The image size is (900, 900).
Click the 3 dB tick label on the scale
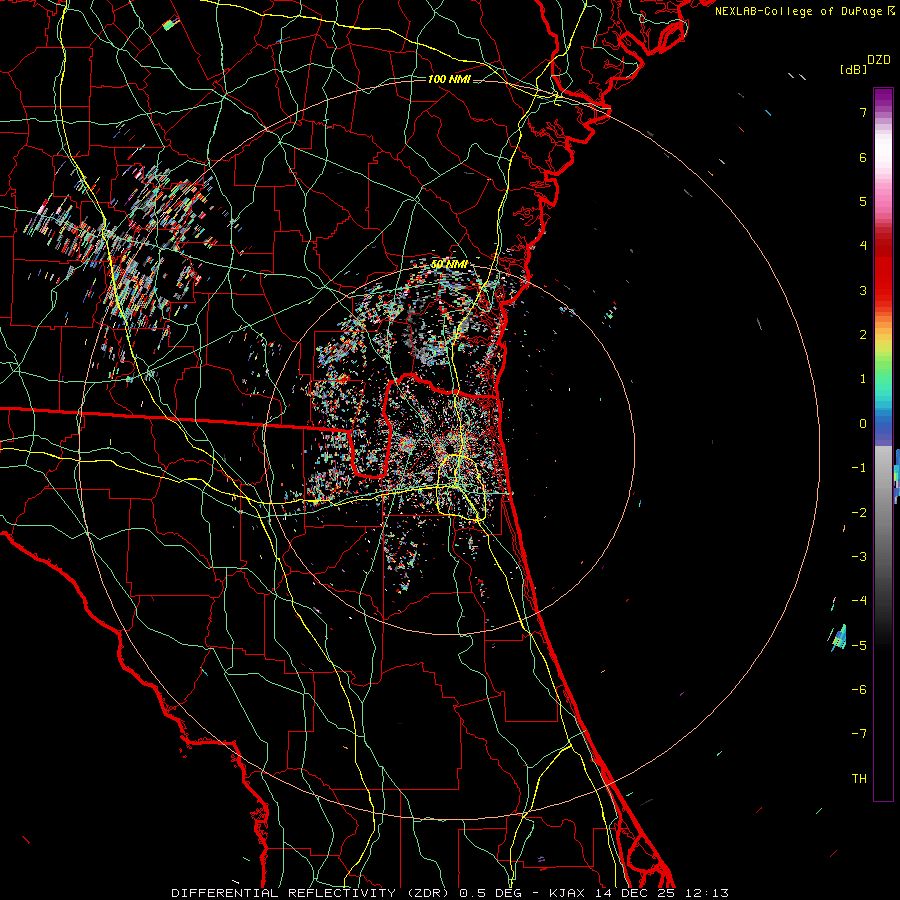pos(863,290)
